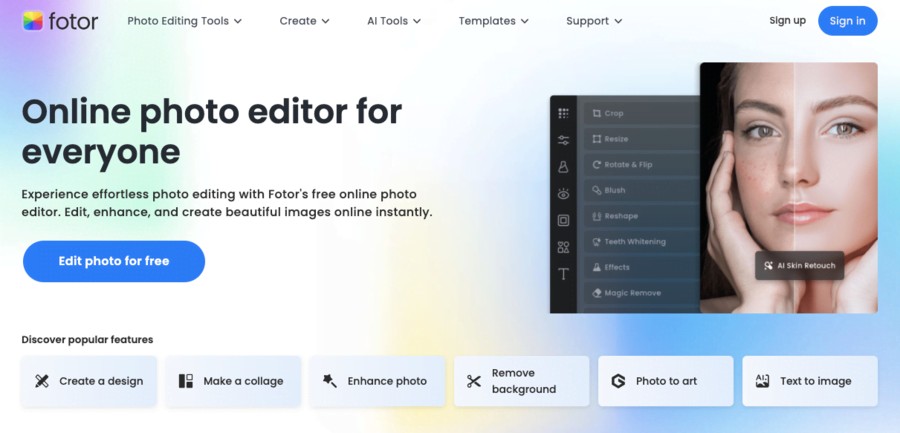Click the collage layout icon

[185, 381]
